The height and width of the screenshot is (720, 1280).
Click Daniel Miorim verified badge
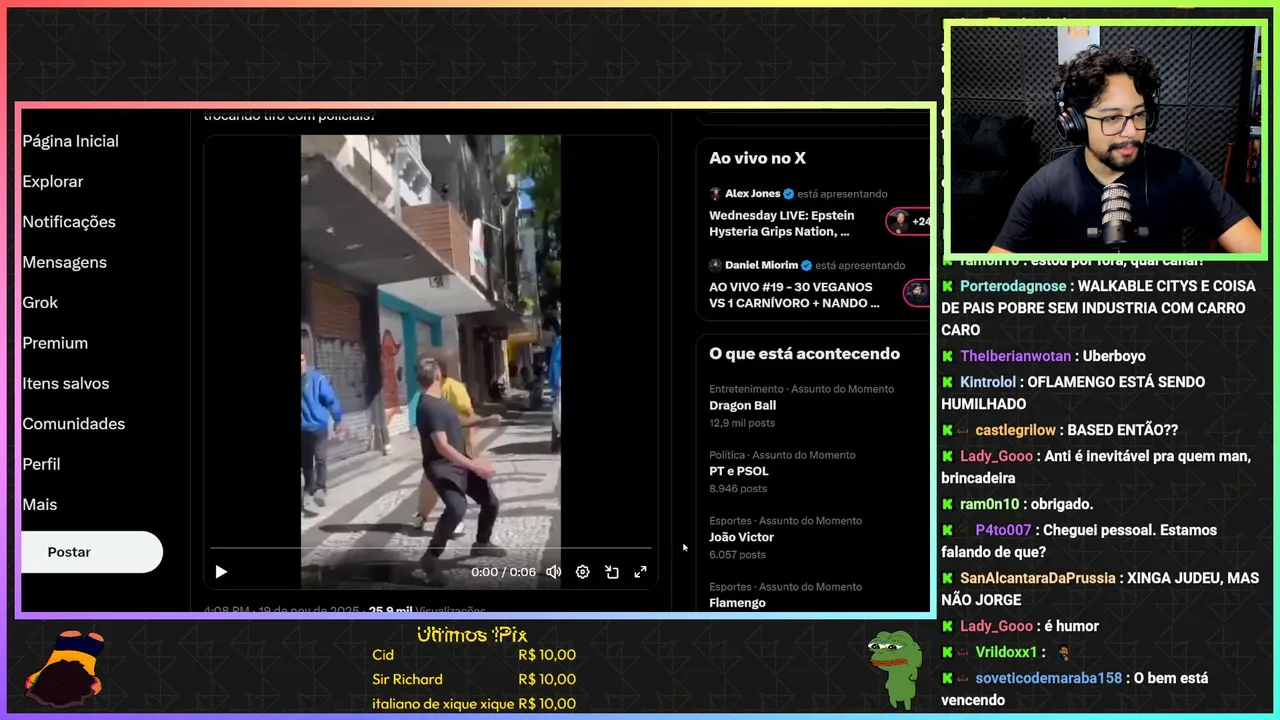[806, 266]
